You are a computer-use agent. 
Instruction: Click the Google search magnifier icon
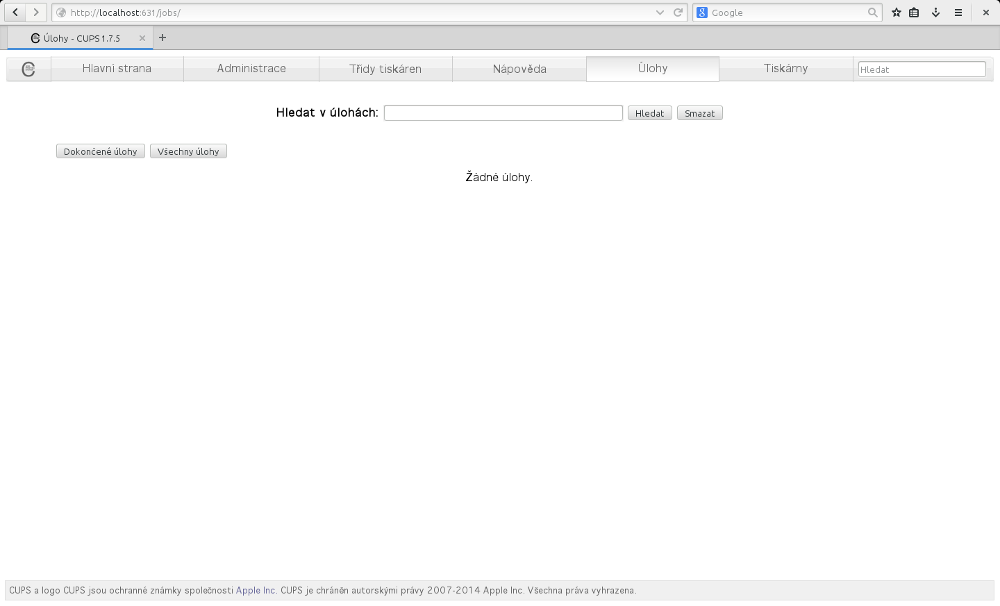click(x=873, y=12)
